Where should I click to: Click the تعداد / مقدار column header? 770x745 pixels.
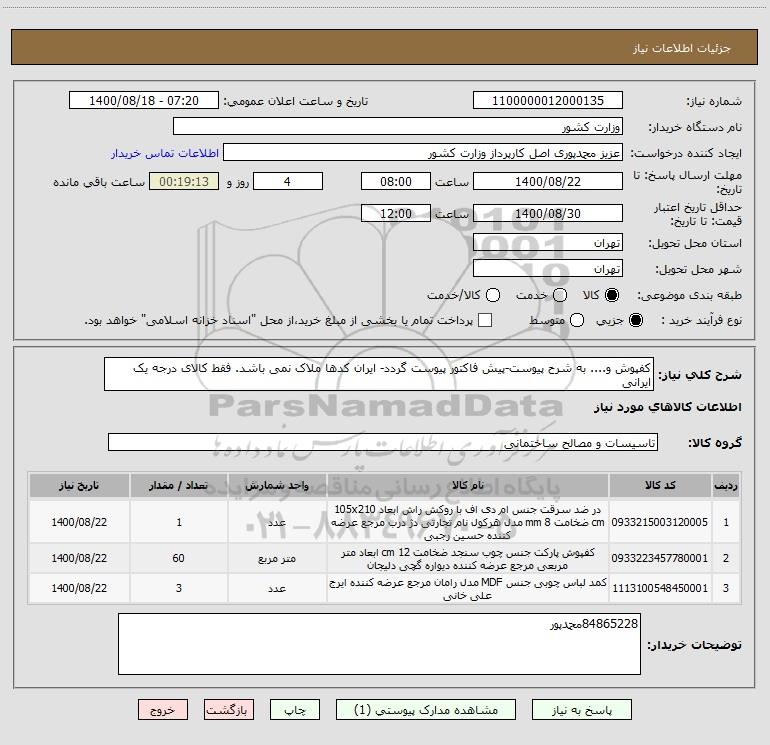179,485
